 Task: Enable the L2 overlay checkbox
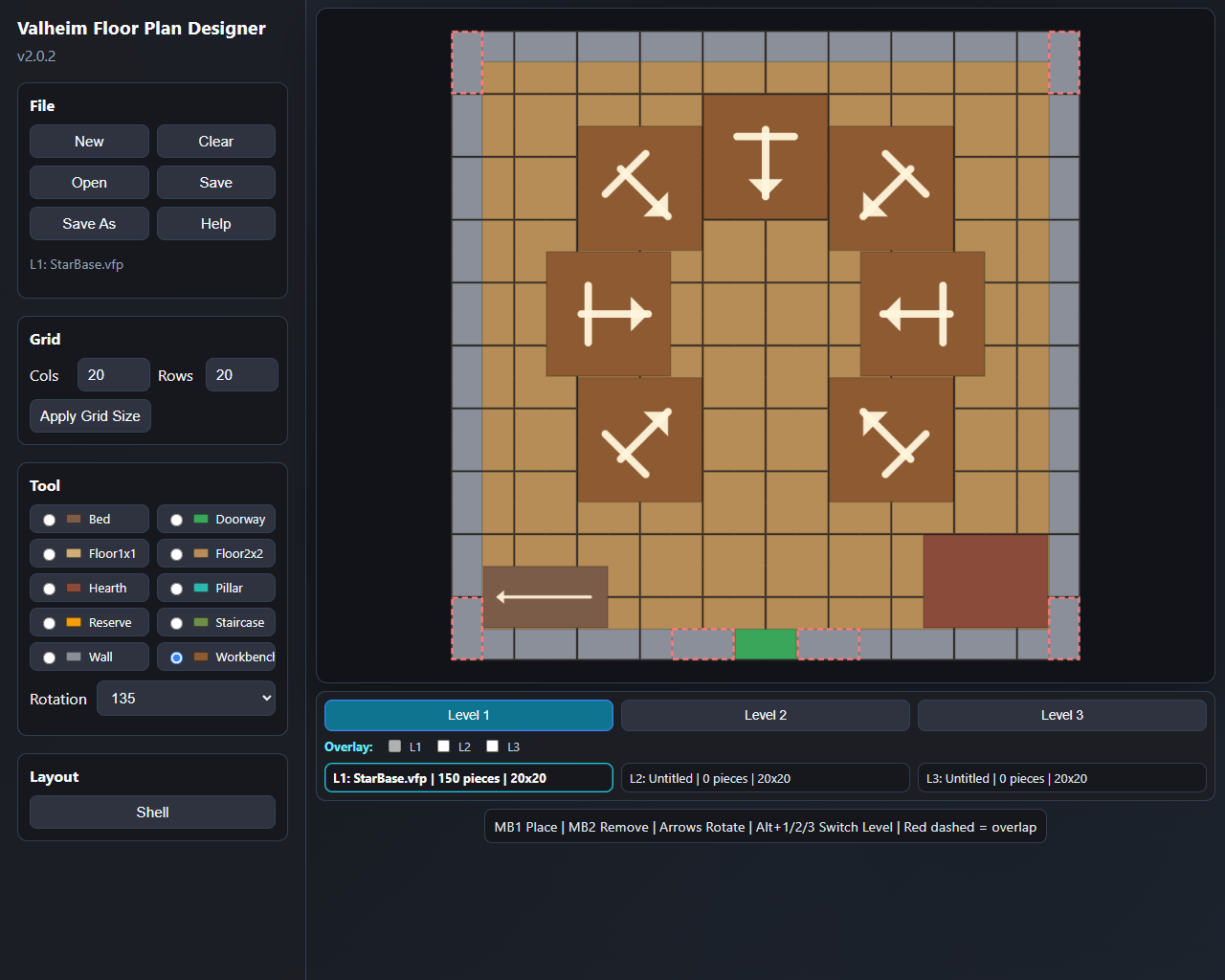[x=443, y=746]
